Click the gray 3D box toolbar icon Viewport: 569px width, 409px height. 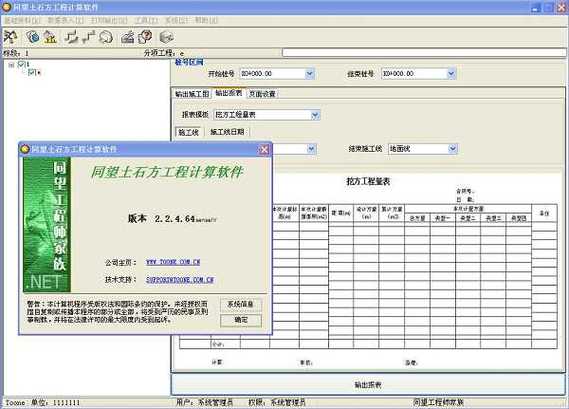[x=167, y=37]
